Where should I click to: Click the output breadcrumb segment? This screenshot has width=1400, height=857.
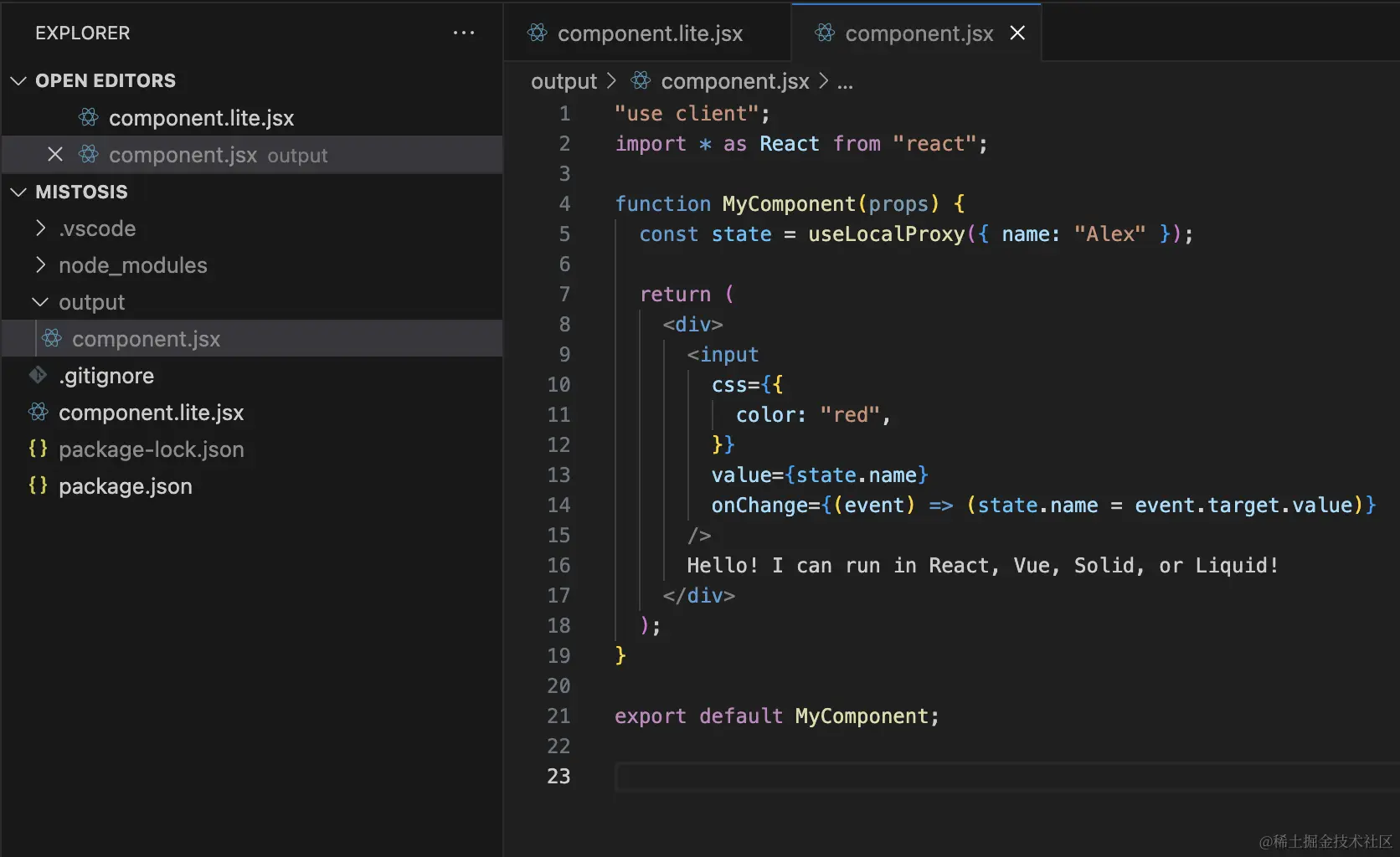pos(564,81)
